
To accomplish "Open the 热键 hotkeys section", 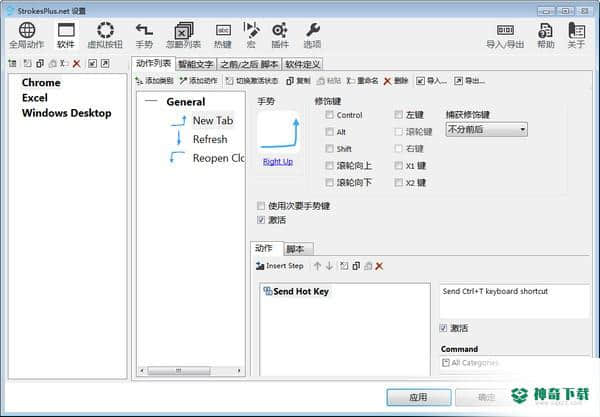I will click(x=223, y=35).
